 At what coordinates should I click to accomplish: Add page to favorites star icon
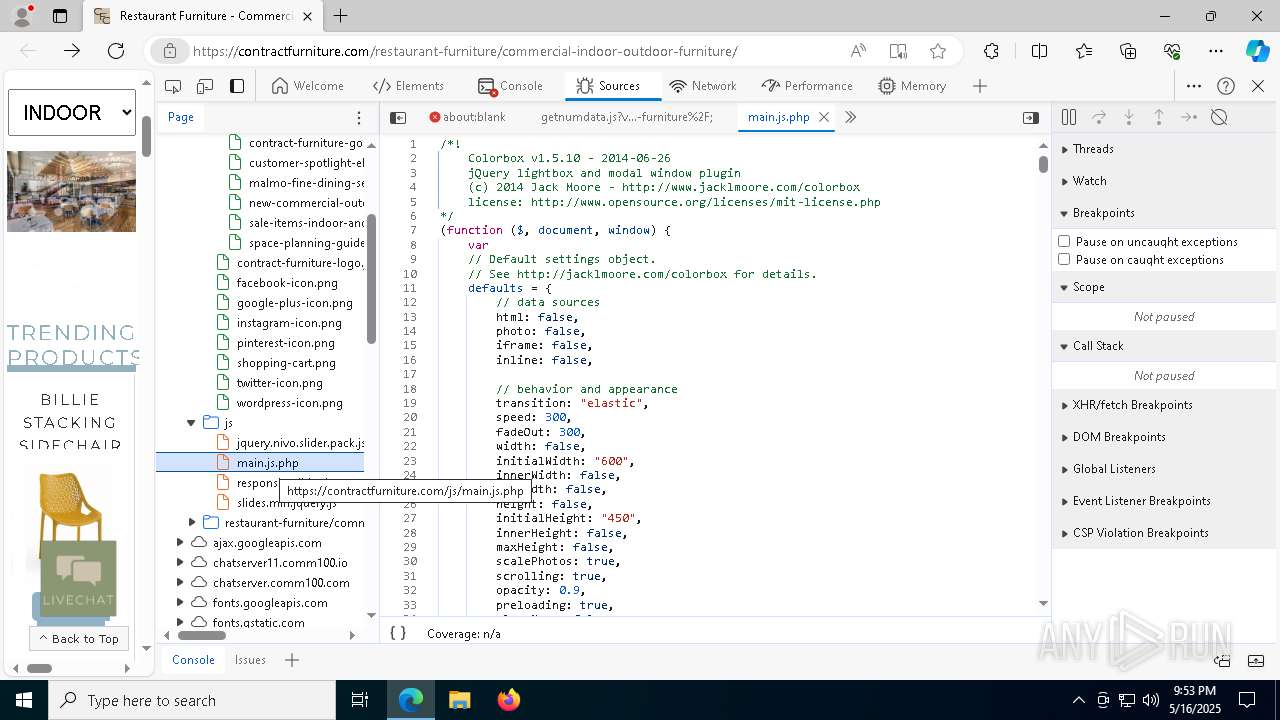click(937, 51)
